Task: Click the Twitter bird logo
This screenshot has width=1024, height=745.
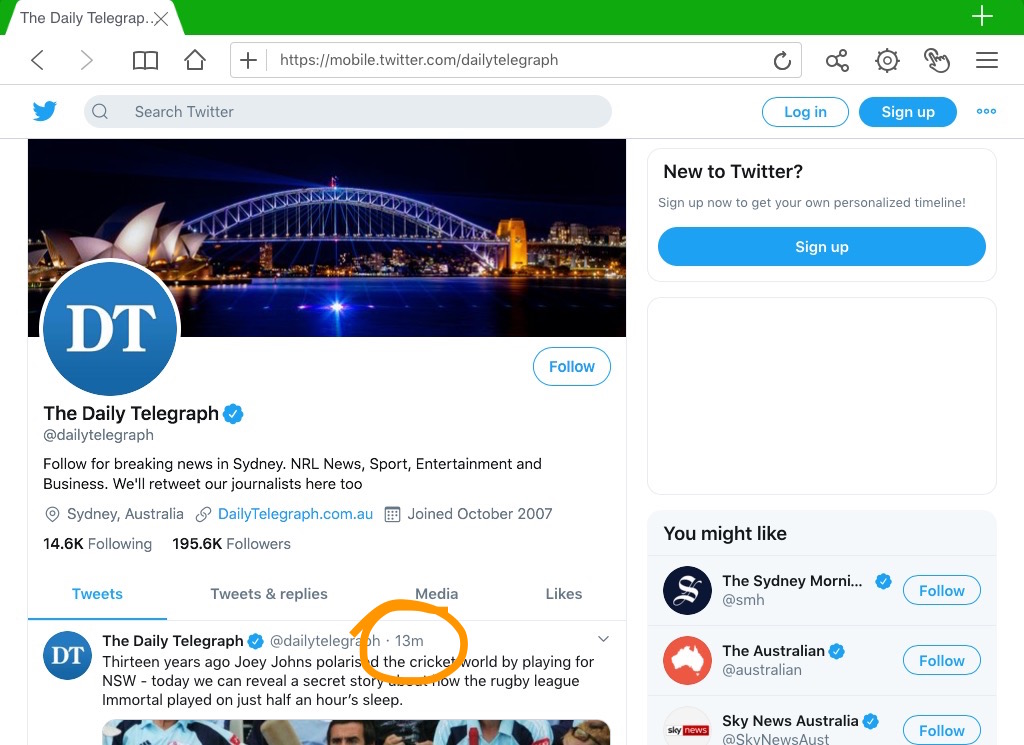Action: tap(45, 111)
